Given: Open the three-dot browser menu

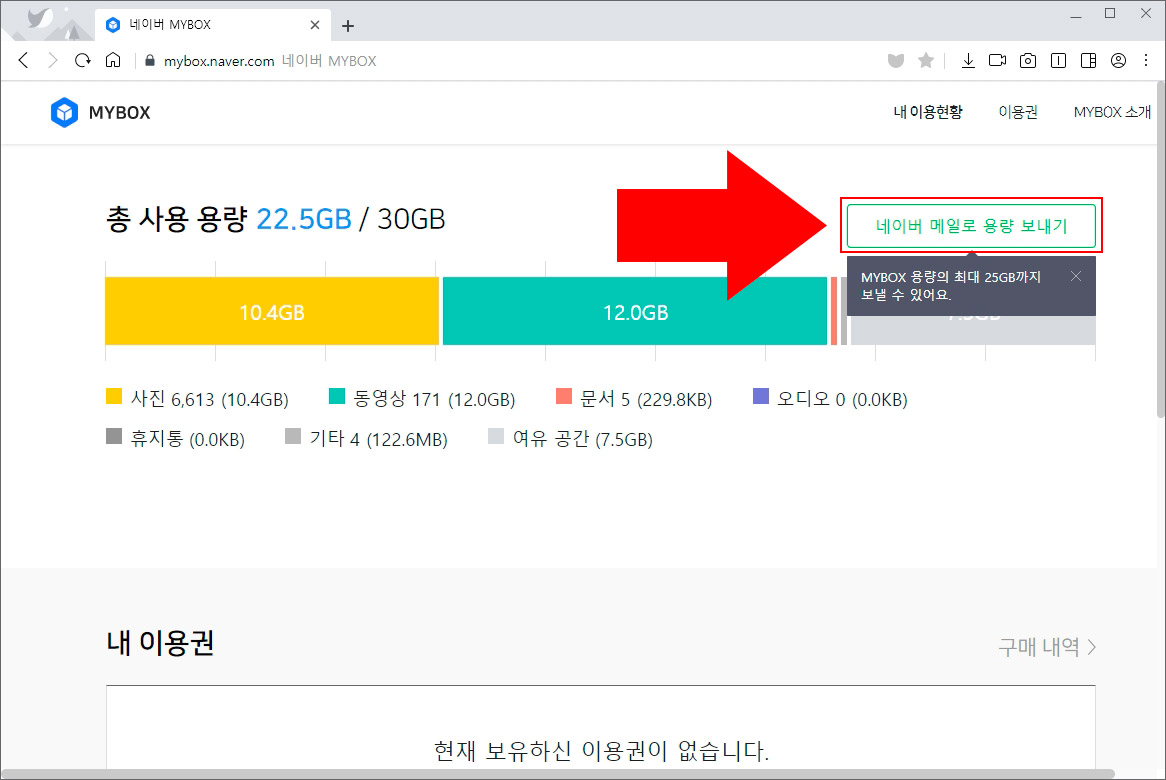Looking at the screenshot, I should coord(1146,60).
